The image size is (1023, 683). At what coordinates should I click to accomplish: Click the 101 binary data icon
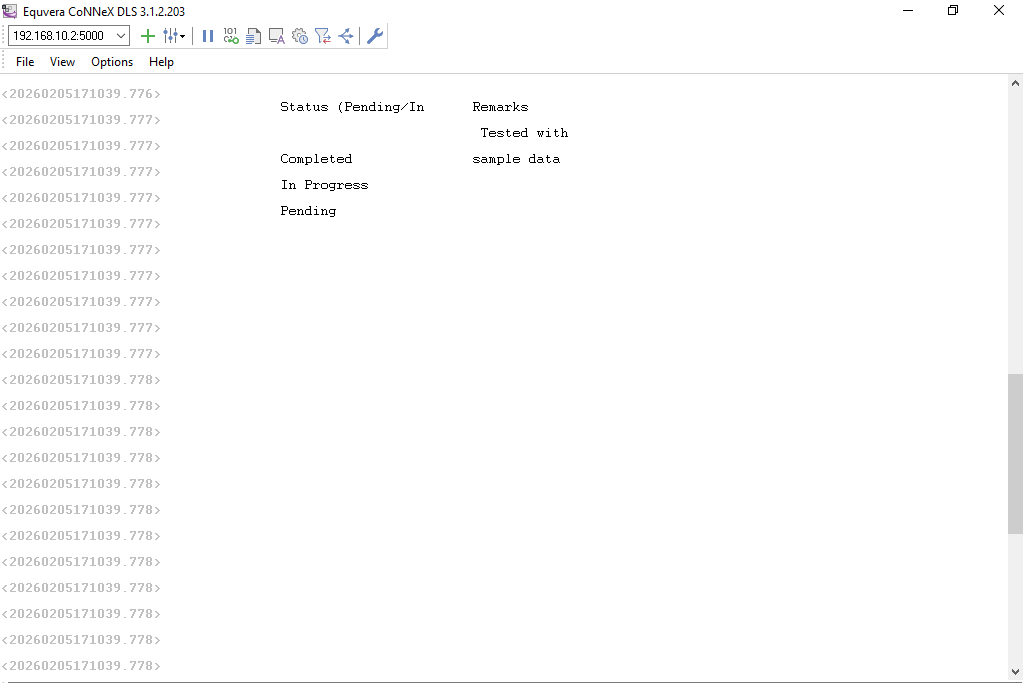point(231,36)
